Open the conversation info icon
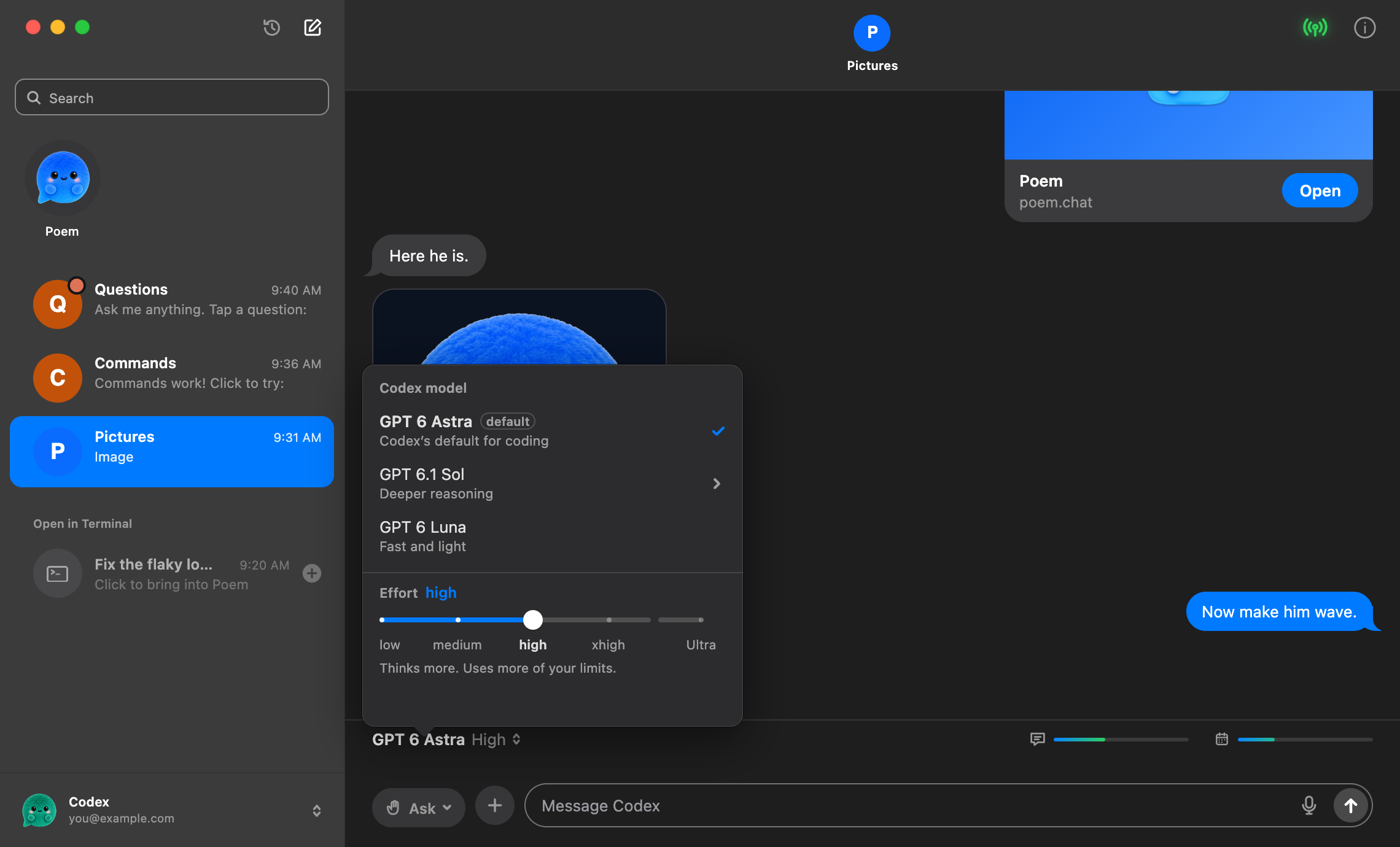The width and height of the screenshot is (1400, 847). tap(1364, 28)
